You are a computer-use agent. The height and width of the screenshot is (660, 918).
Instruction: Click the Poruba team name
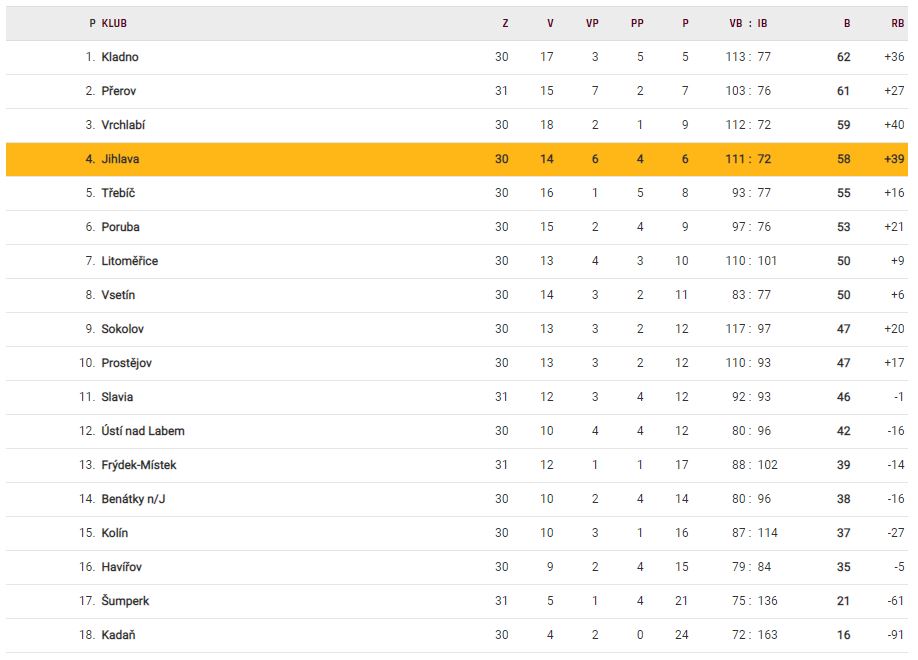[x=120, y=227]
